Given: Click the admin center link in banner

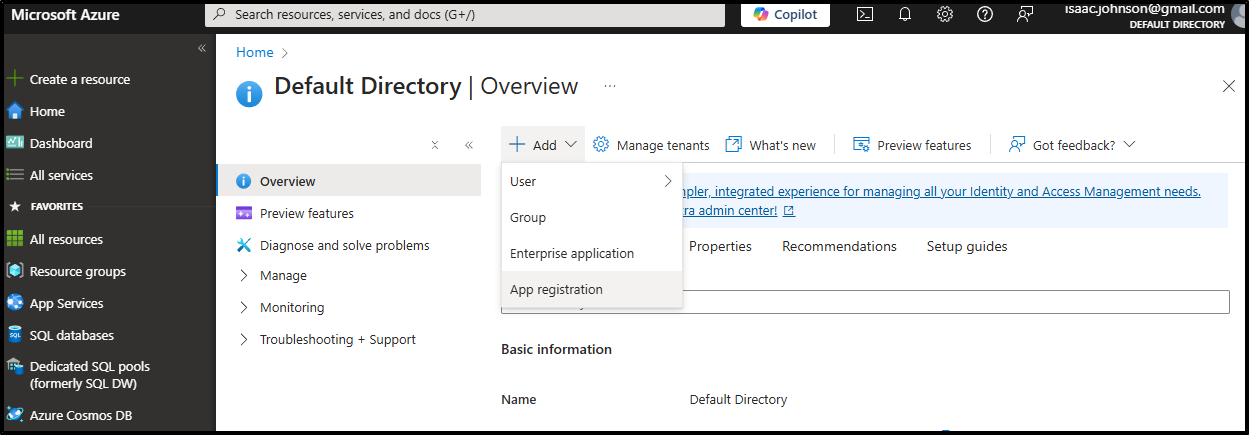Looking at the screenshot, I should (738, 210).
